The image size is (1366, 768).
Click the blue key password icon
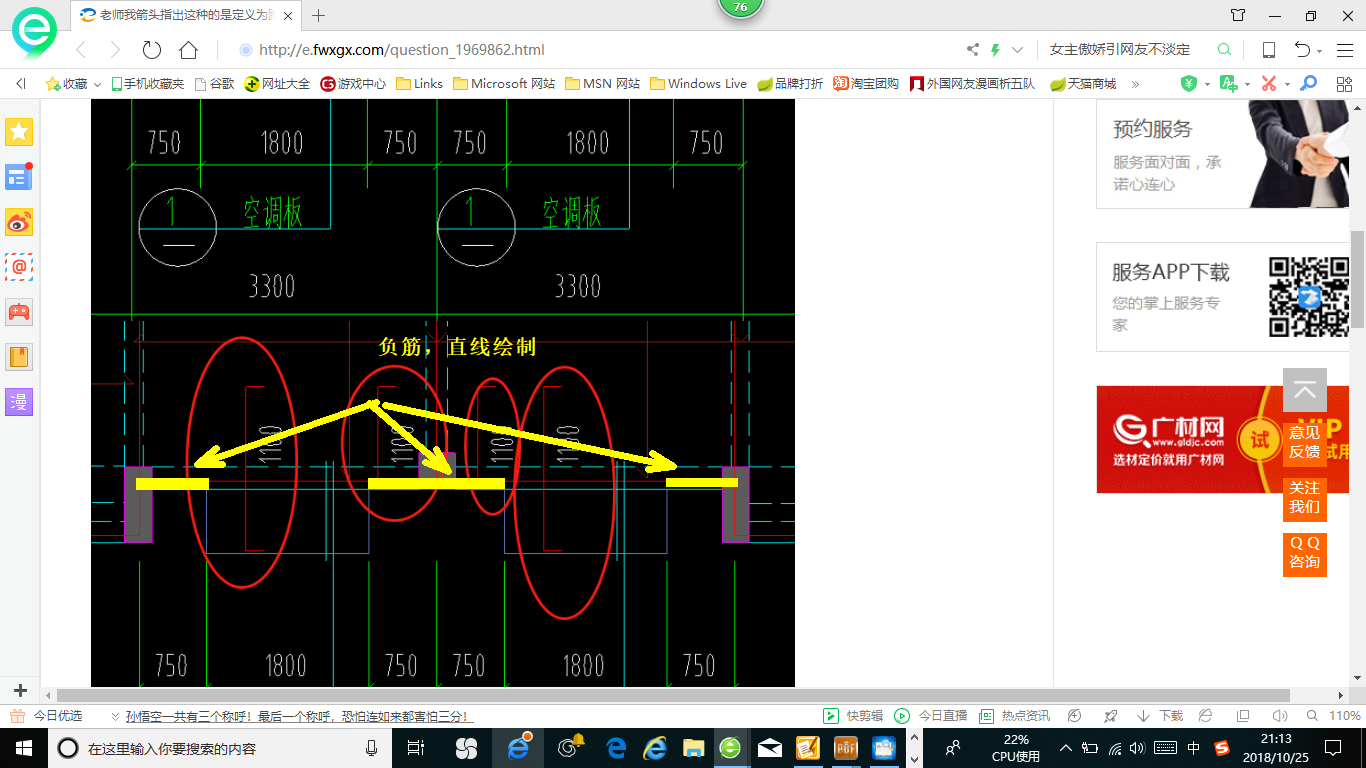click(x=1308, y=84)
